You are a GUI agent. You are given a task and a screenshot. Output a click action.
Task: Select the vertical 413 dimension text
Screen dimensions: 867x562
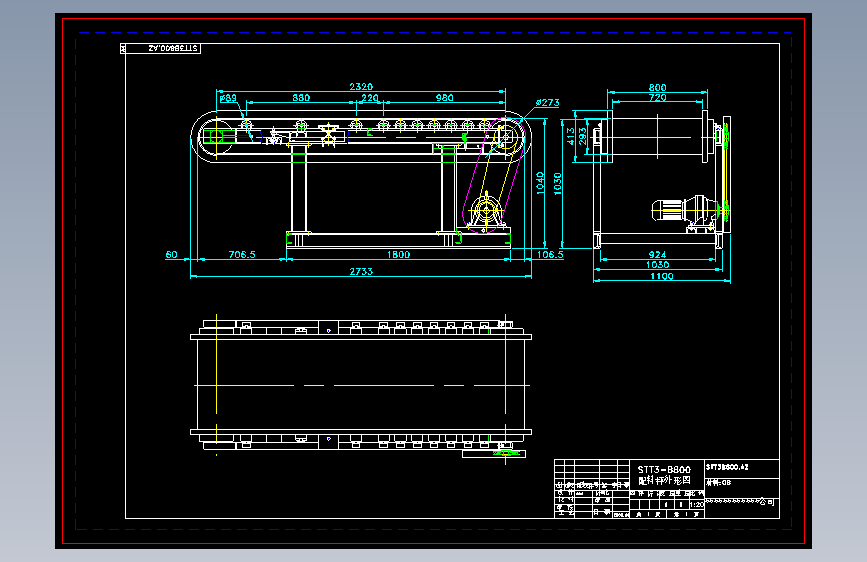pos(571,137)
